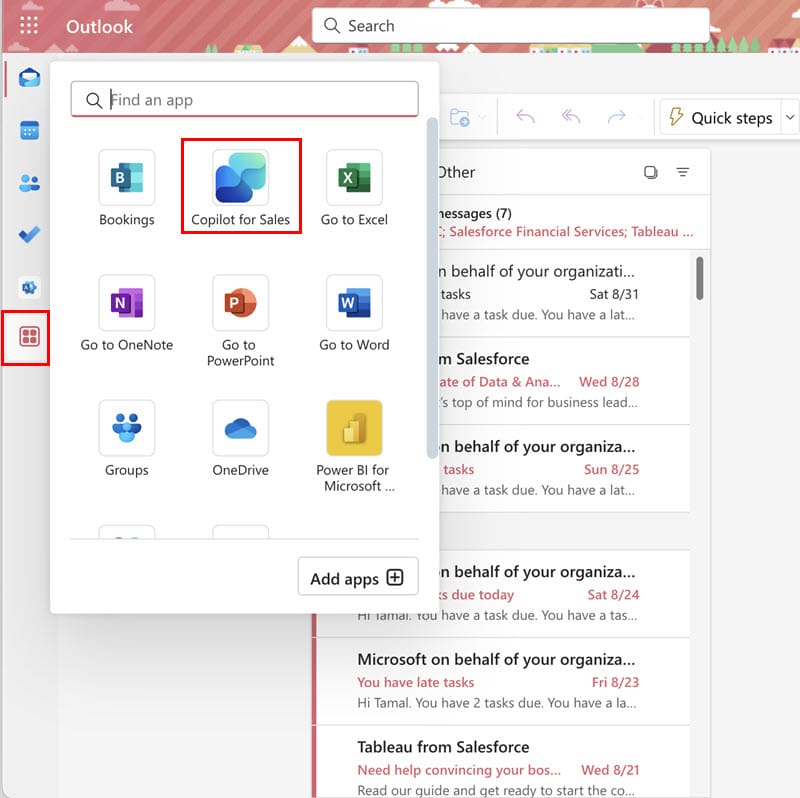Open Go to PowerPoint app
Screen dimensions: 800x798
241,321
